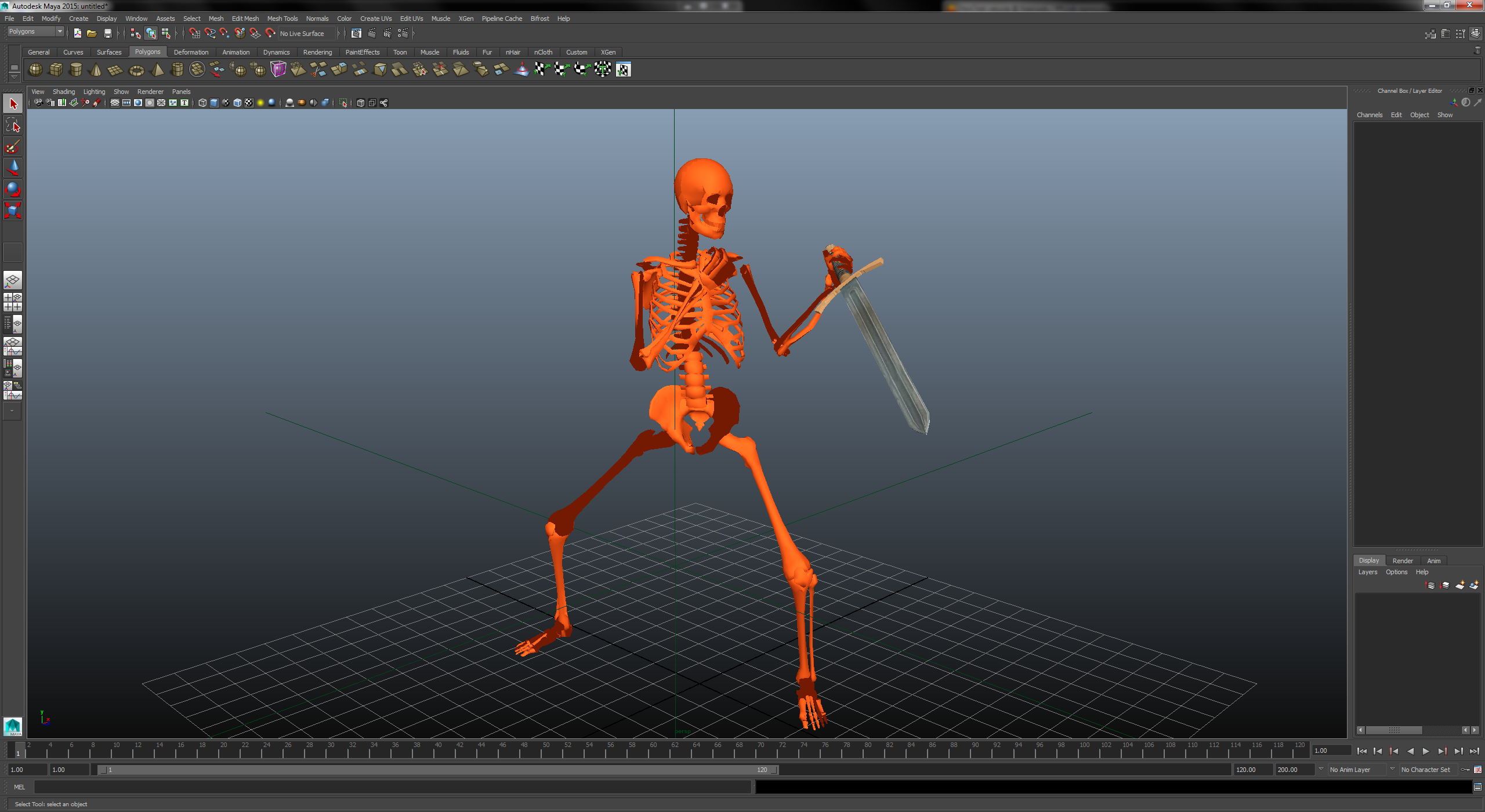1485x812 pixels.
Task: Click the Open Scene folder icon
Action: pyautogui.click(x=92, y=34)
